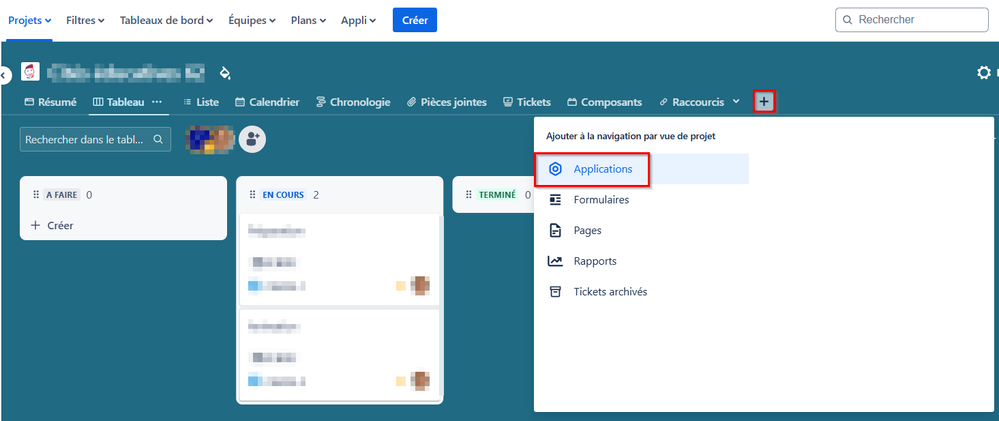The image size is (999, 421).
Task: Open the first card in EN COURS
Action: tap(340, 260)
